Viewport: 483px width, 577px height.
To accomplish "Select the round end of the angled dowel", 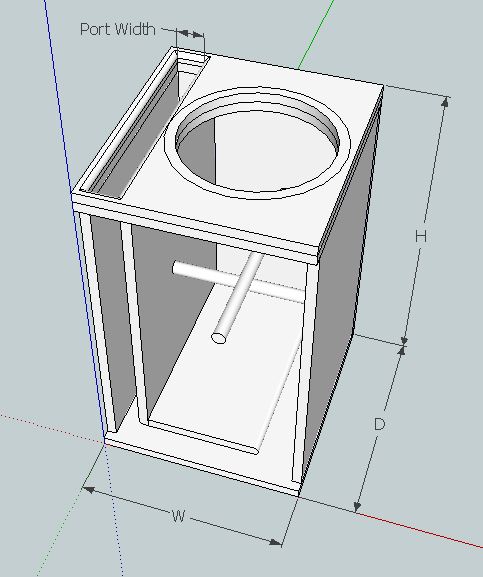I will click(x=219, y=337).
